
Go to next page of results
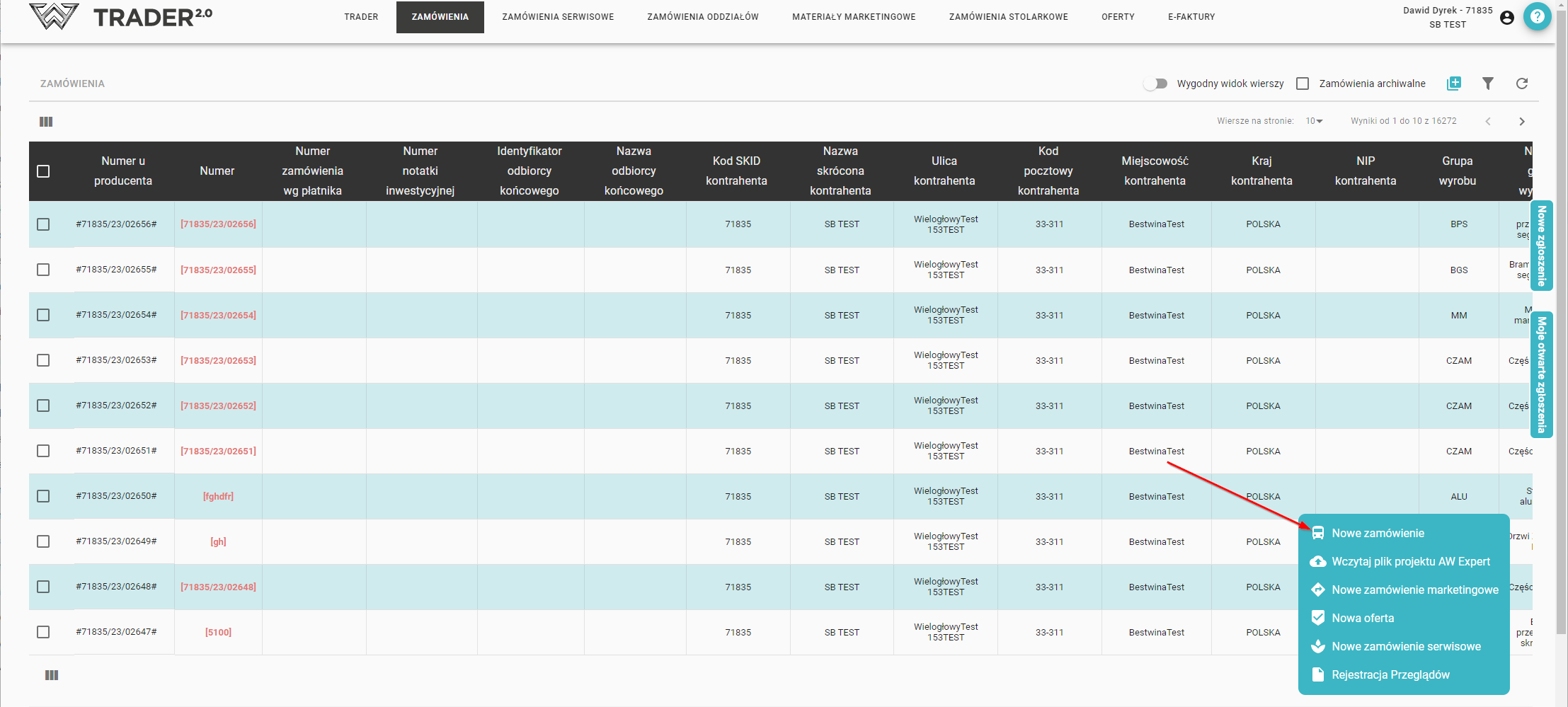[1522, 122]
